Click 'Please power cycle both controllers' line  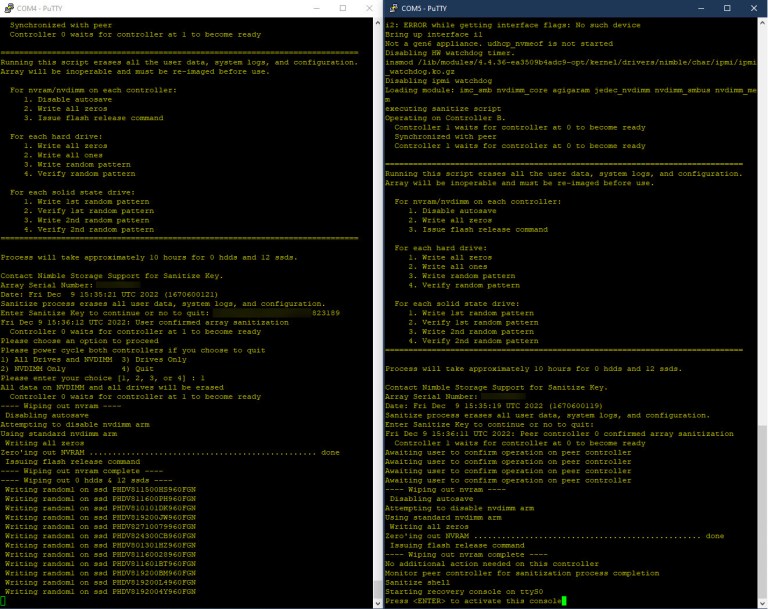tap(133, 350)
